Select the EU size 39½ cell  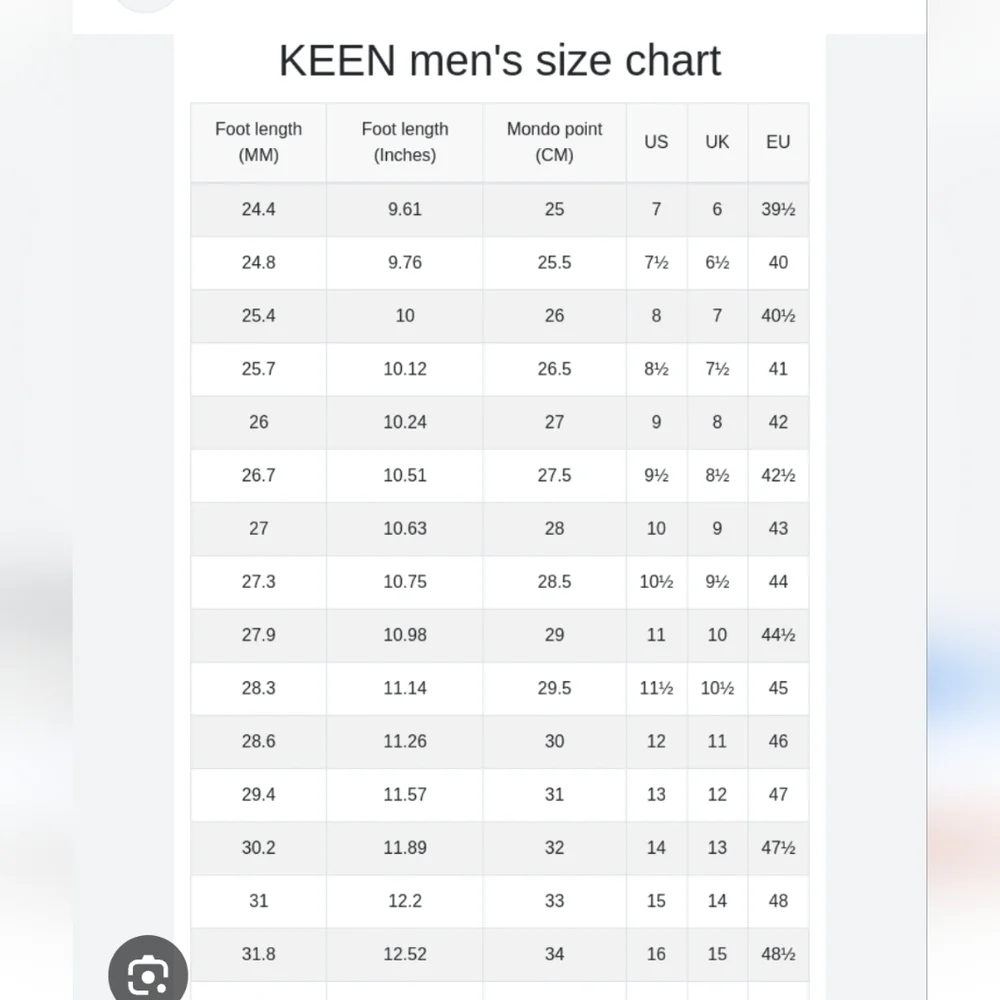pyautogui.click(x=778, y=210)
